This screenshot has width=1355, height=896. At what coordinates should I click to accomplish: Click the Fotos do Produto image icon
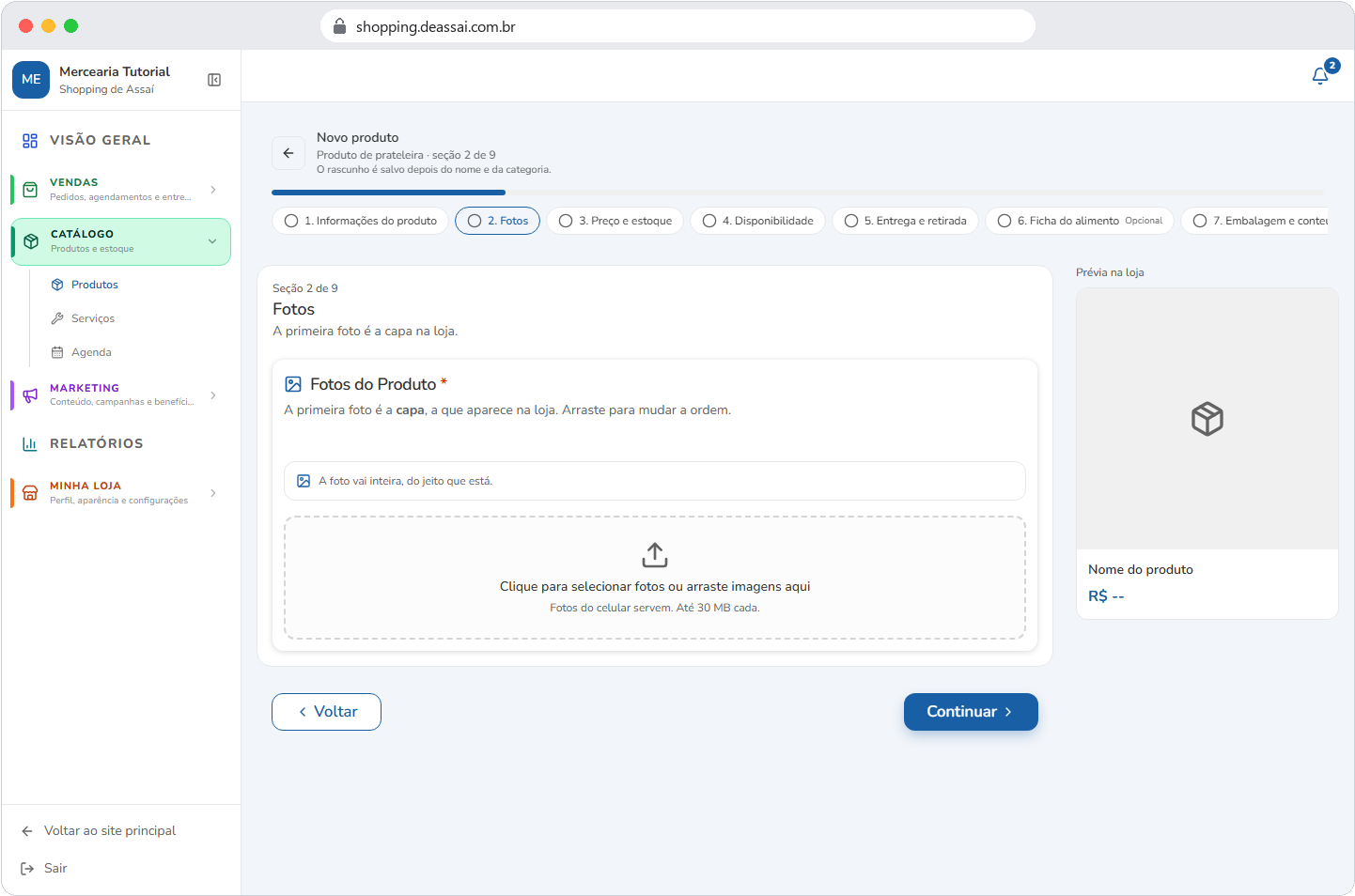(x=293, y=384)
